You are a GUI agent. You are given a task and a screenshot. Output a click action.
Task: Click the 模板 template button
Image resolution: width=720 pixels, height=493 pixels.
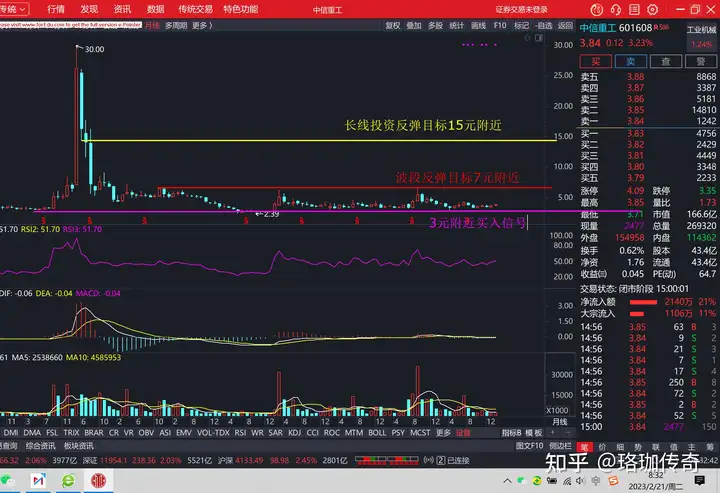(x=534, y=432)
